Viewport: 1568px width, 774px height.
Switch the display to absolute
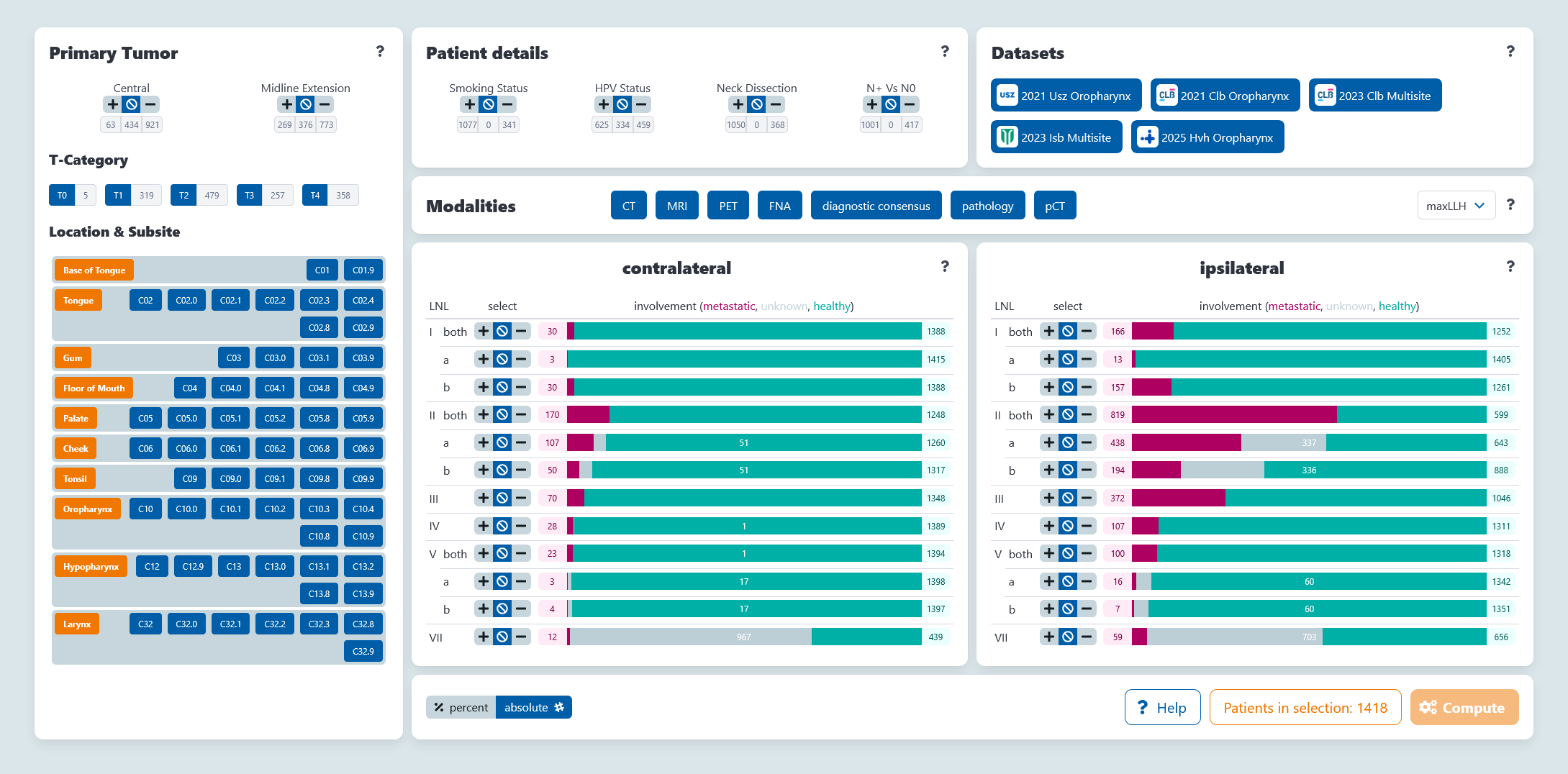pos(533,707)
